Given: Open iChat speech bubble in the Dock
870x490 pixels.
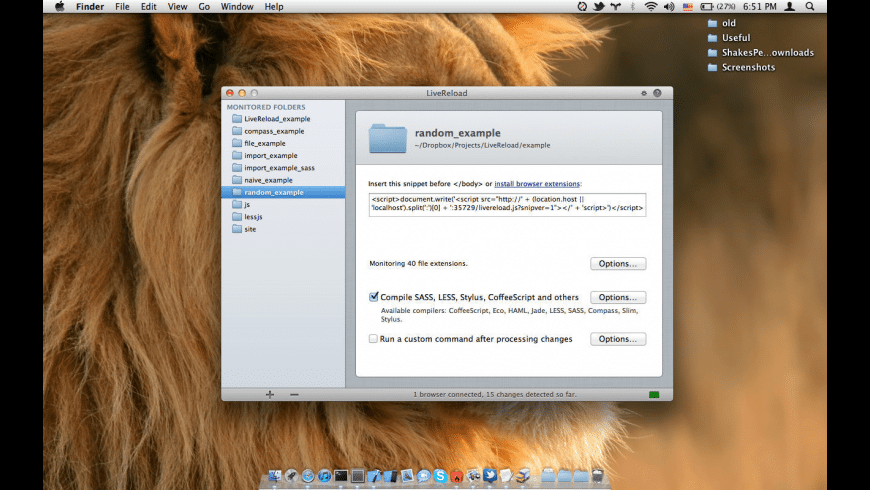Looking at the screenshot, I should (424, 476).
